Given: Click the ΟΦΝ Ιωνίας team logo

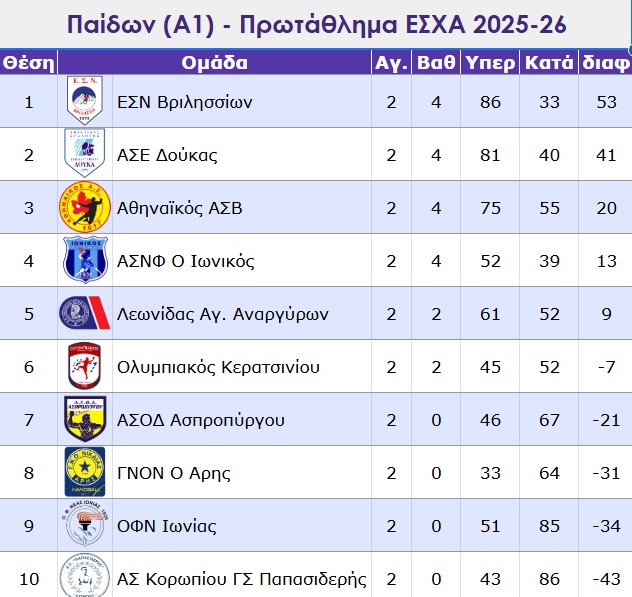Looking at the screenshot, I should click(85, 526).
